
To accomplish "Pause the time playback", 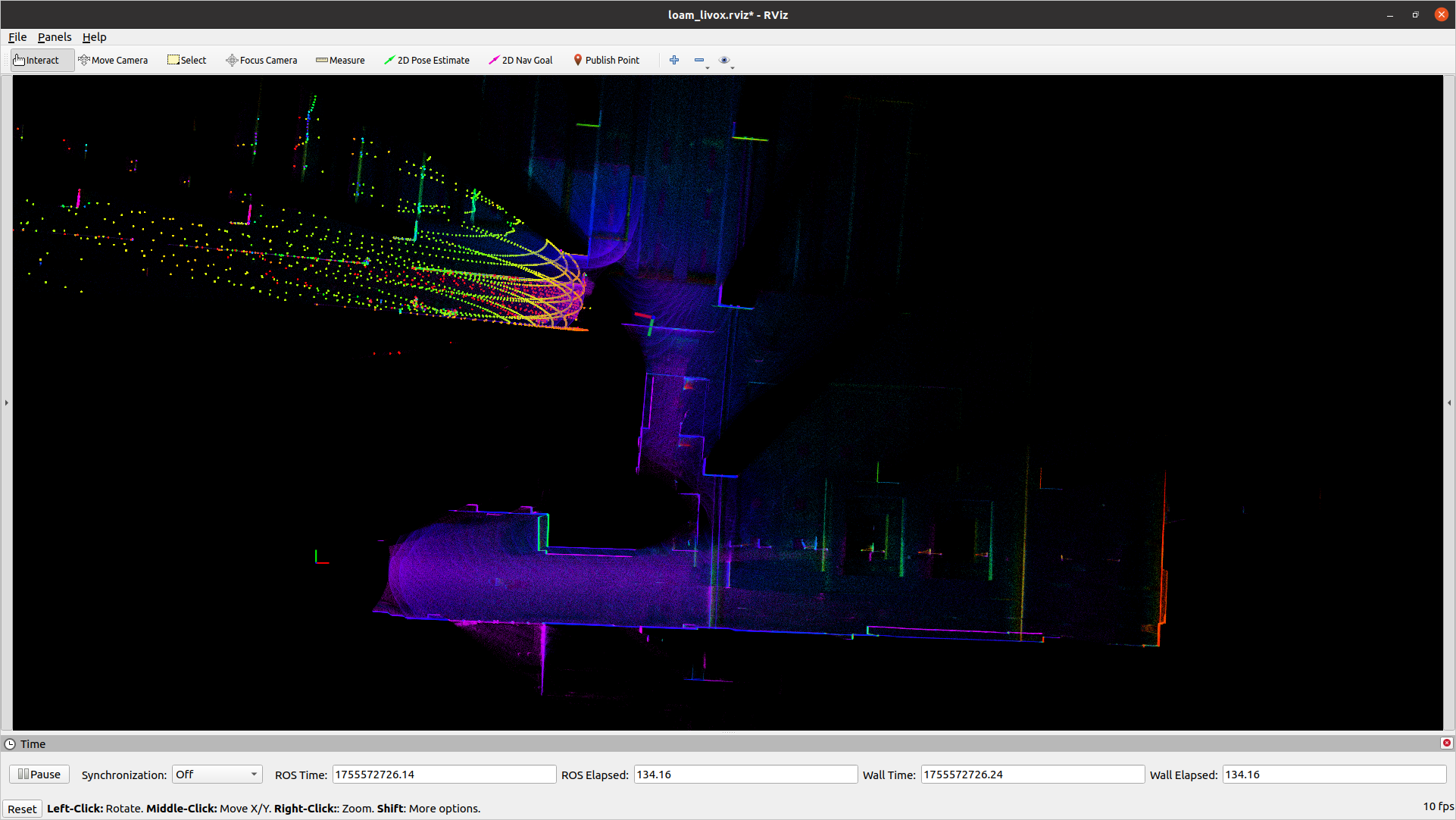I will pos(39,774).
